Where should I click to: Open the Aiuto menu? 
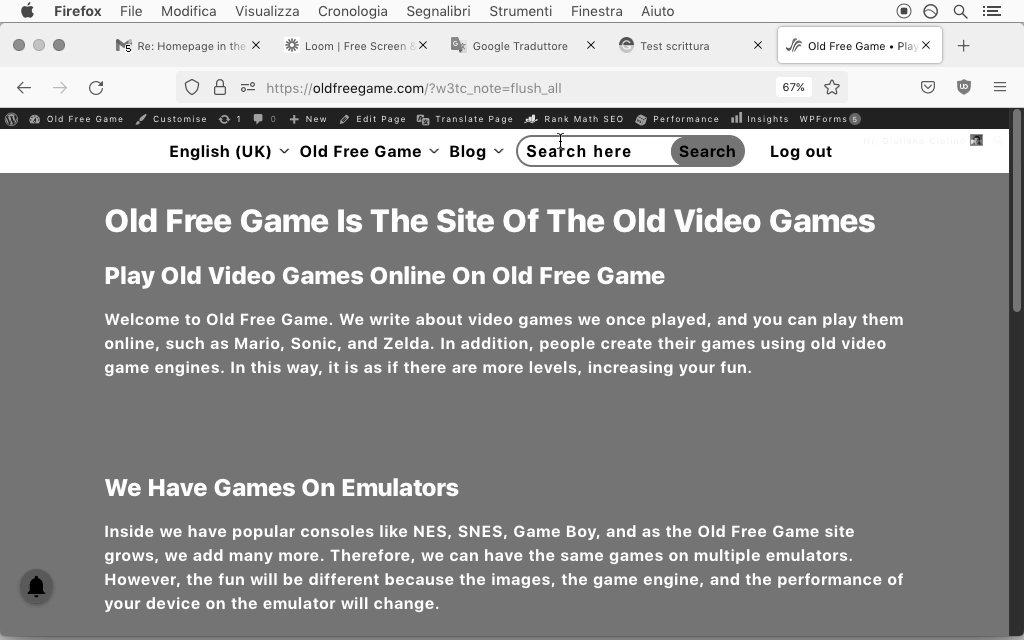[x=658, y=11]
